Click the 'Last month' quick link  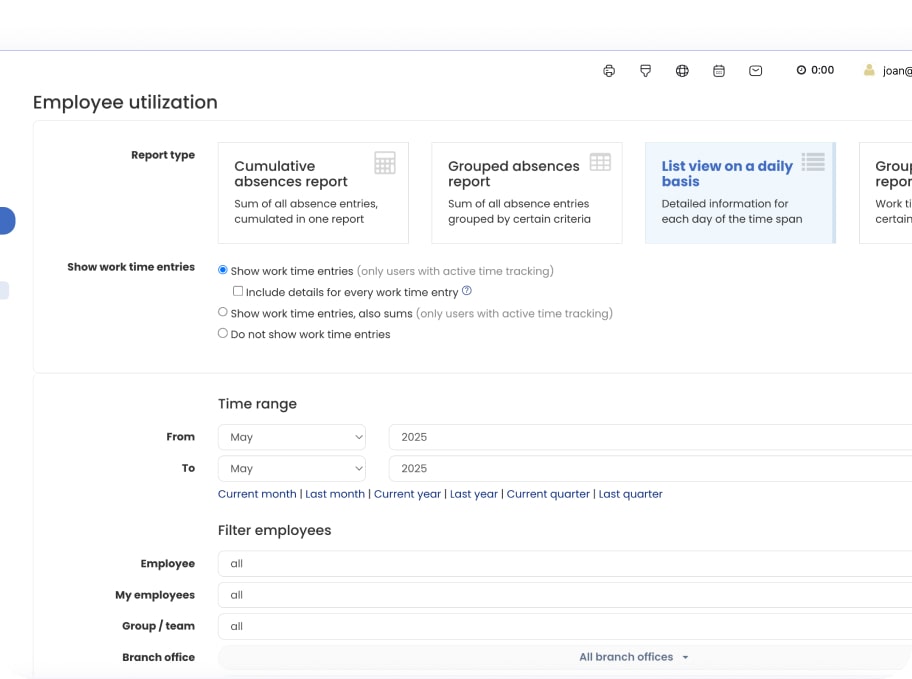(335, 494)
